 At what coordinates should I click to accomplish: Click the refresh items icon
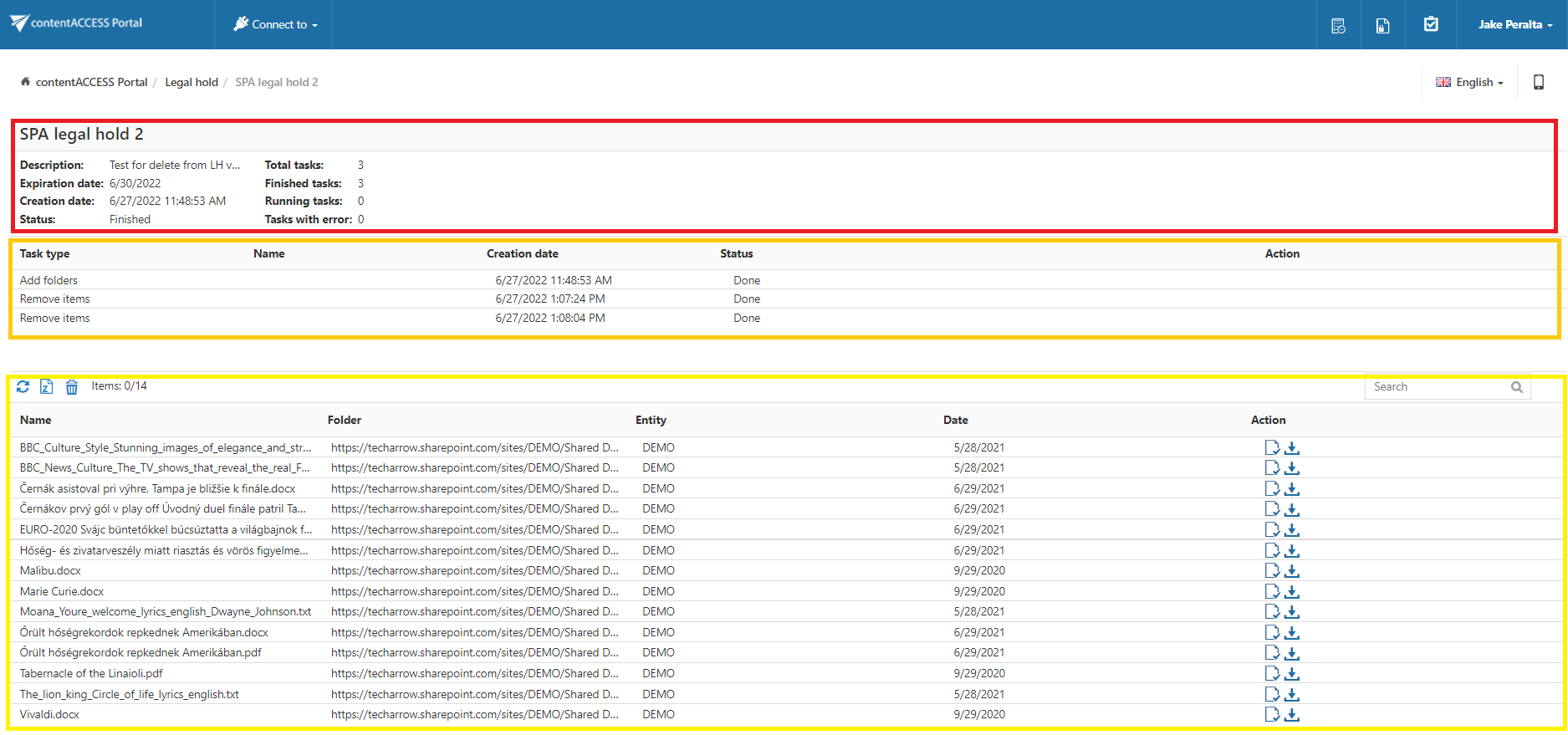pos(23,386)
